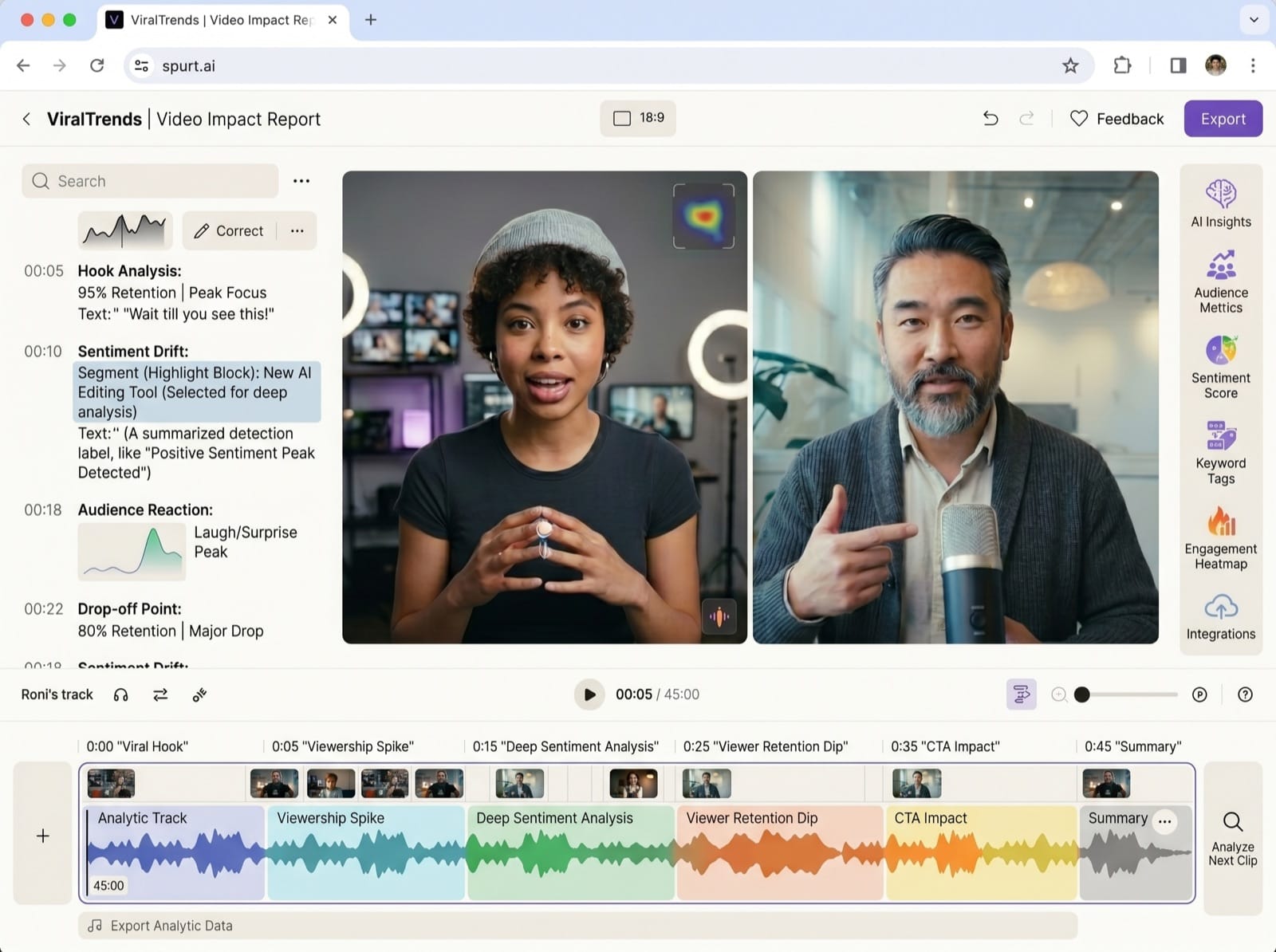The height and width of the screenshot is (952, 1276).
Task: Toggle the timeline view button
Action: [x=1021, y=694]
